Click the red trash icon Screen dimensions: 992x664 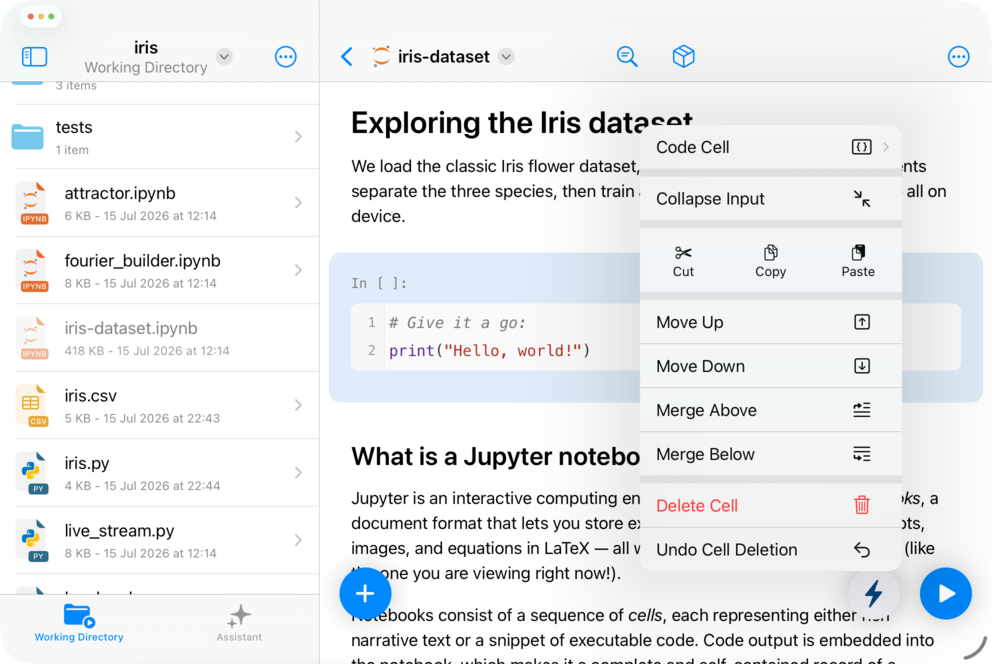tap(862, 505)
